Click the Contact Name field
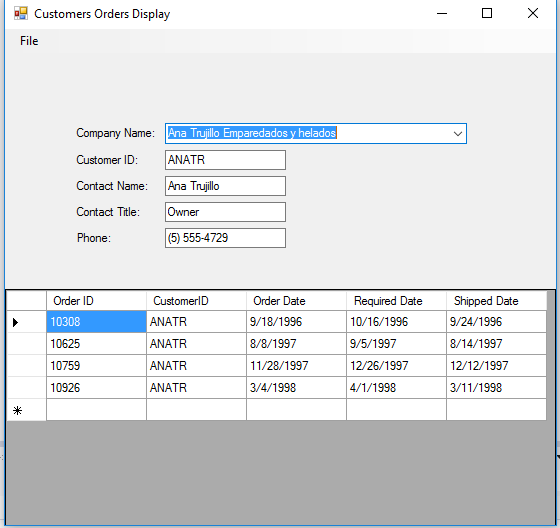This screenshot has height=528, width=560. point(225,186)
